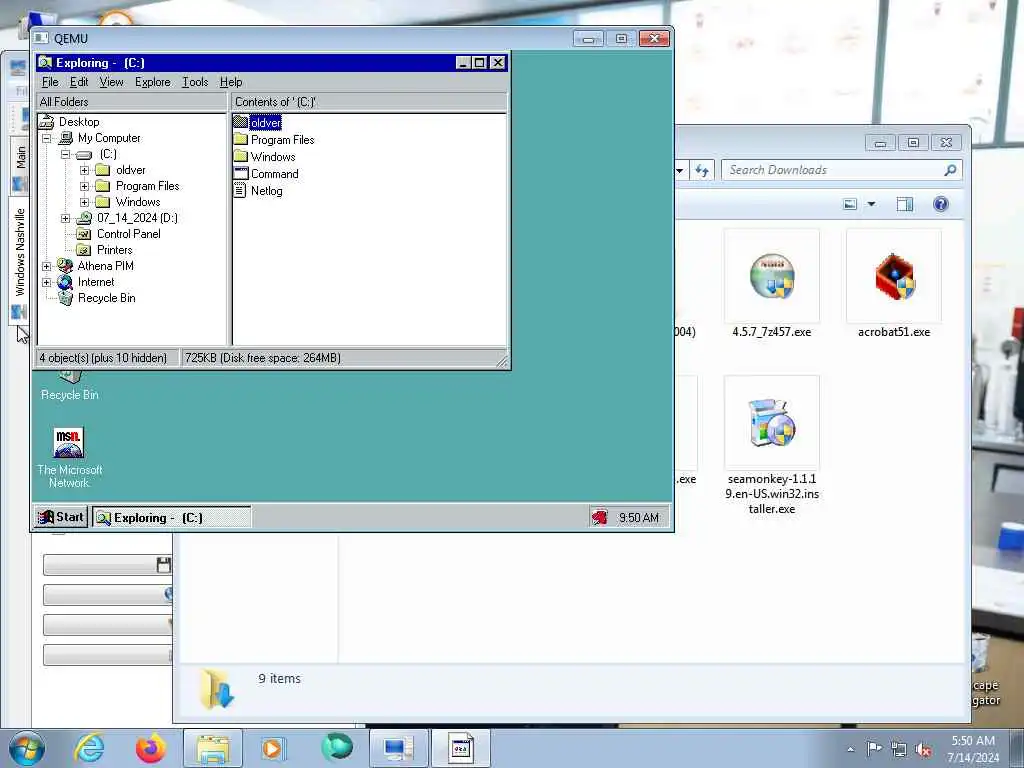This screenshot has height=768, width=1024.
Task: Open the File menu in Exploring window
Action: [x=50, y=82]
